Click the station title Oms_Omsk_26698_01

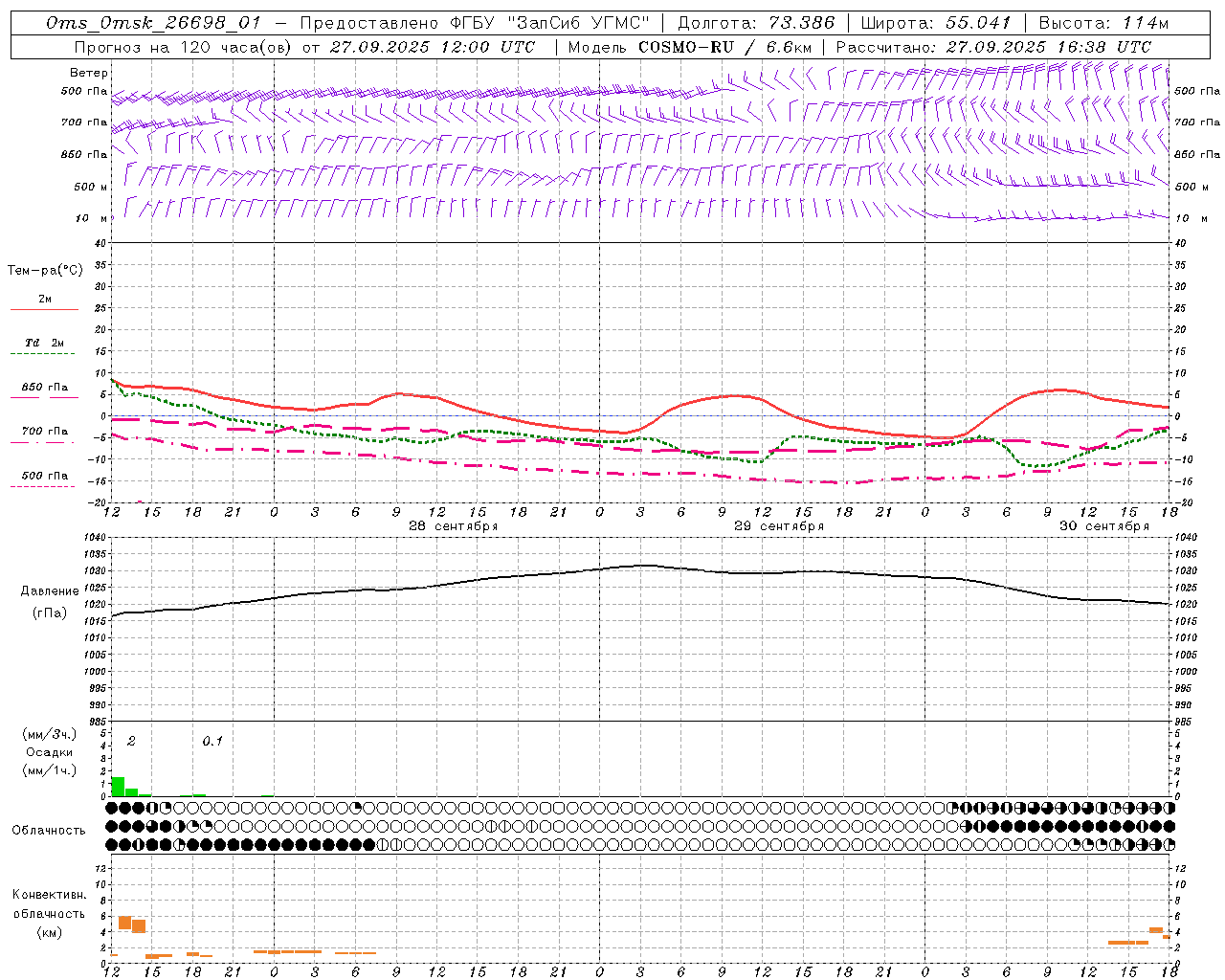153,23
